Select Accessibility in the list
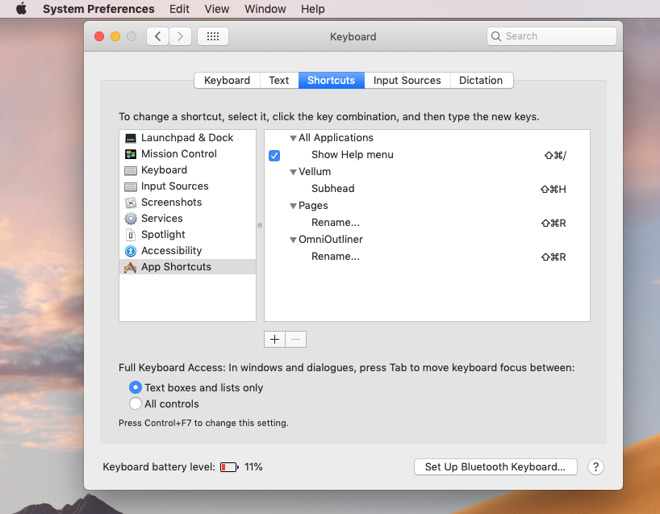Screen dimensions: 660x514 (x=188, y=251)
